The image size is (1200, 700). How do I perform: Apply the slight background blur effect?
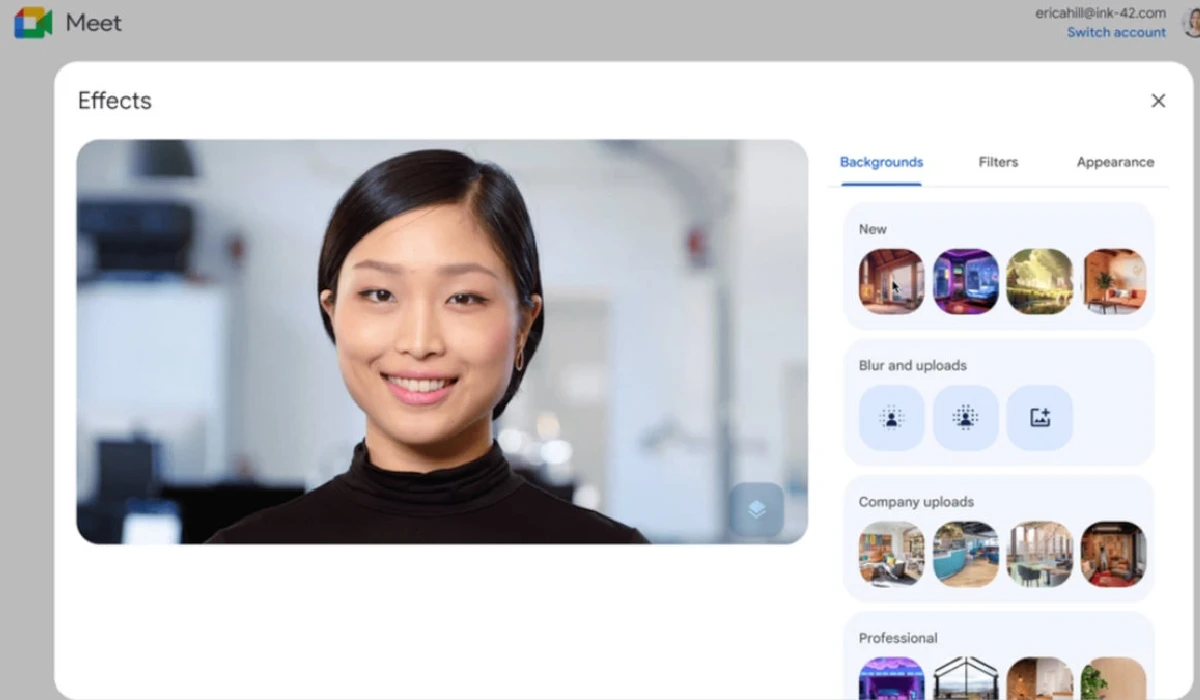coord(891,418)
